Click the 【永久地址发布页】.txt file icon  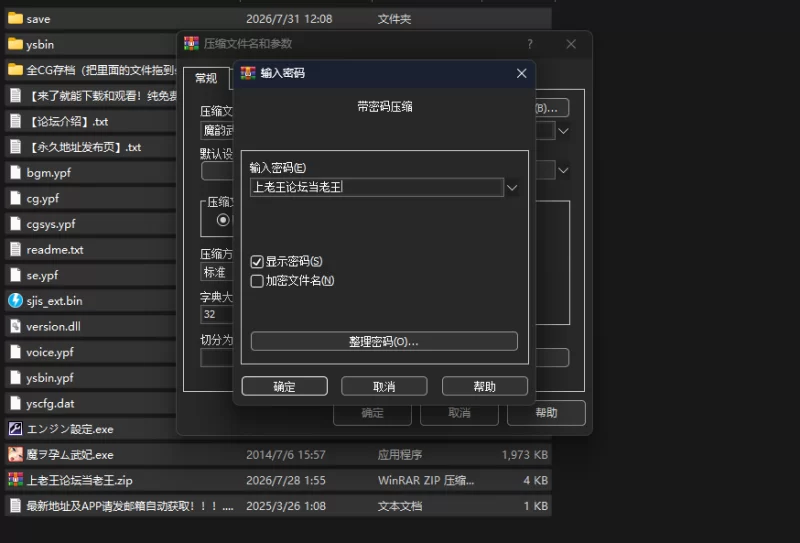(x=15, y=147)
